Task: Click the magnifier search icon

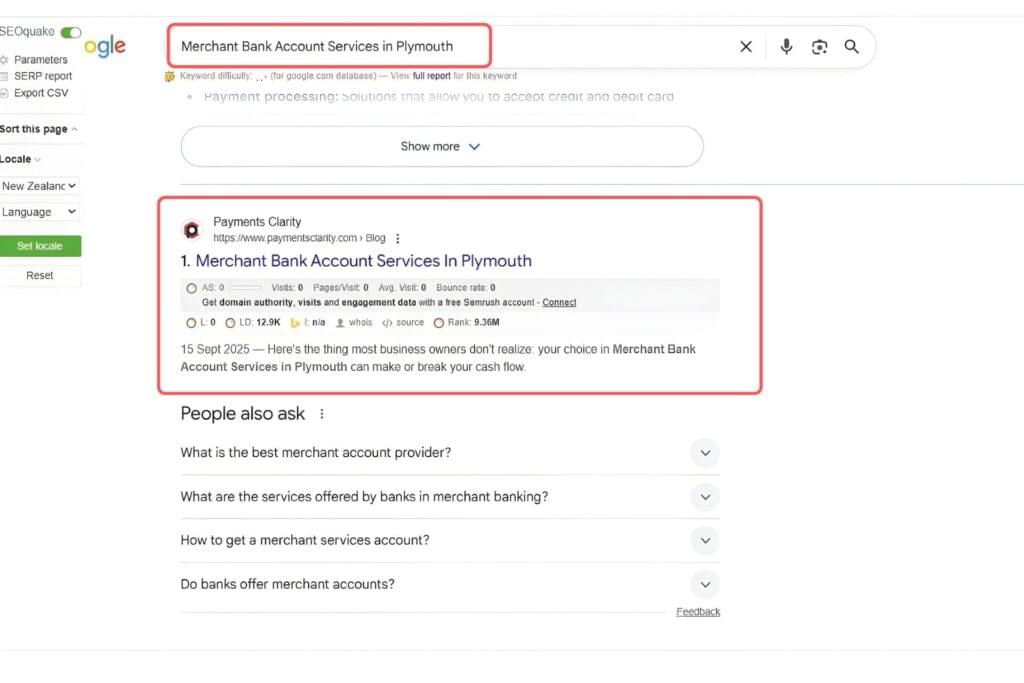Action: click(852, 46)
